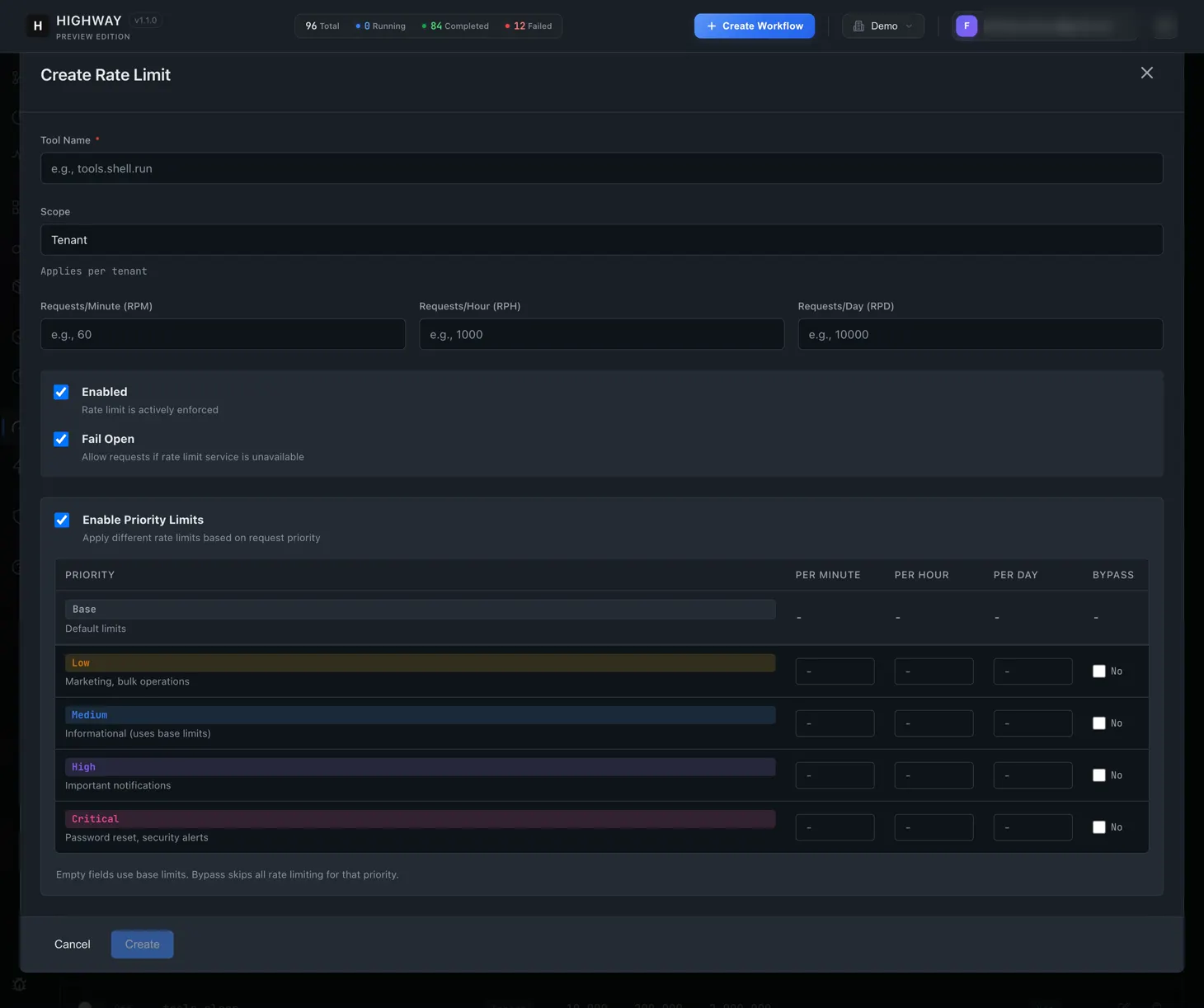Click the "Applies per tenant" hint text
The width and height of the screenshot is (1204, 1008).
[94, 271]
